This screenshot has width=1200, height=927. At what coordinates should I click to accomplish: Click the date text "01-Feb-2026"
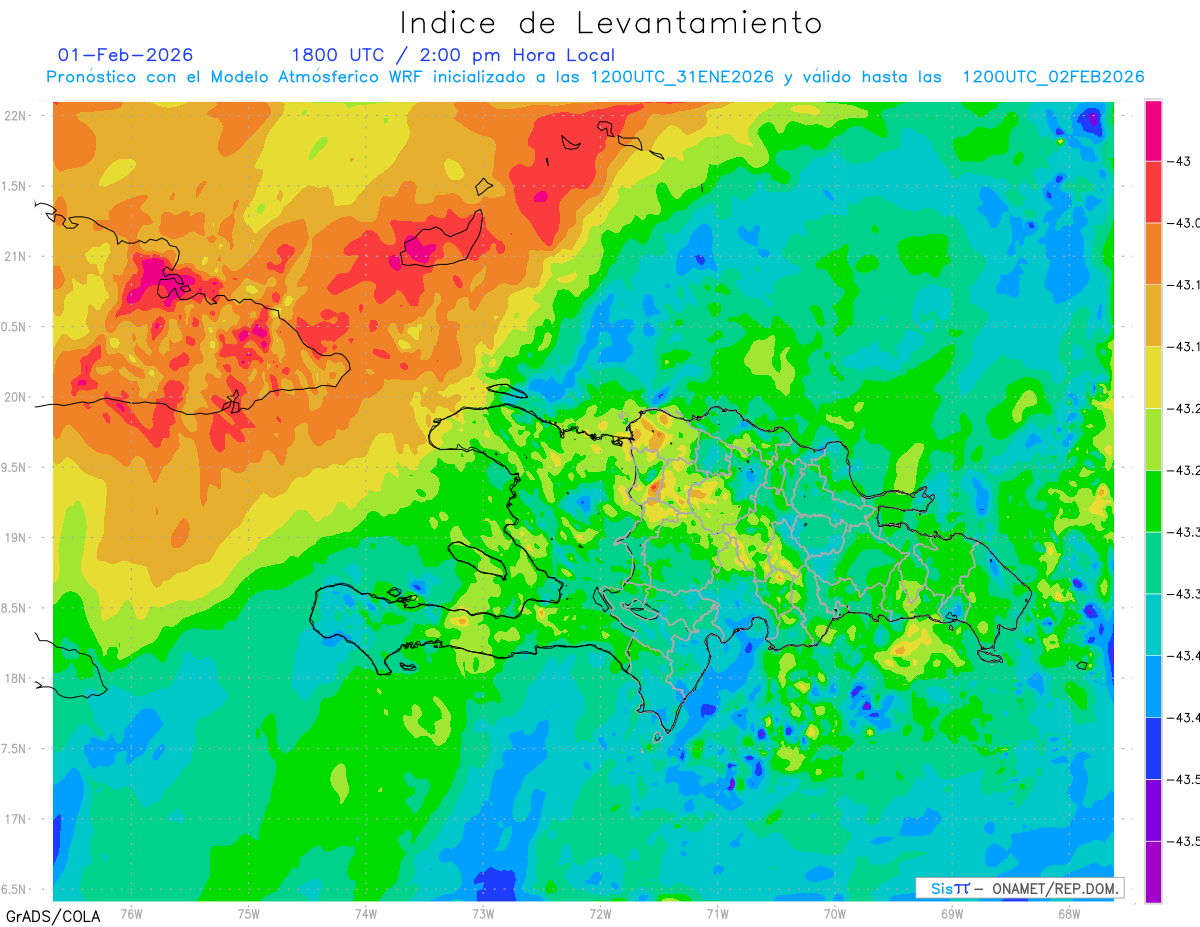point(126,55)
